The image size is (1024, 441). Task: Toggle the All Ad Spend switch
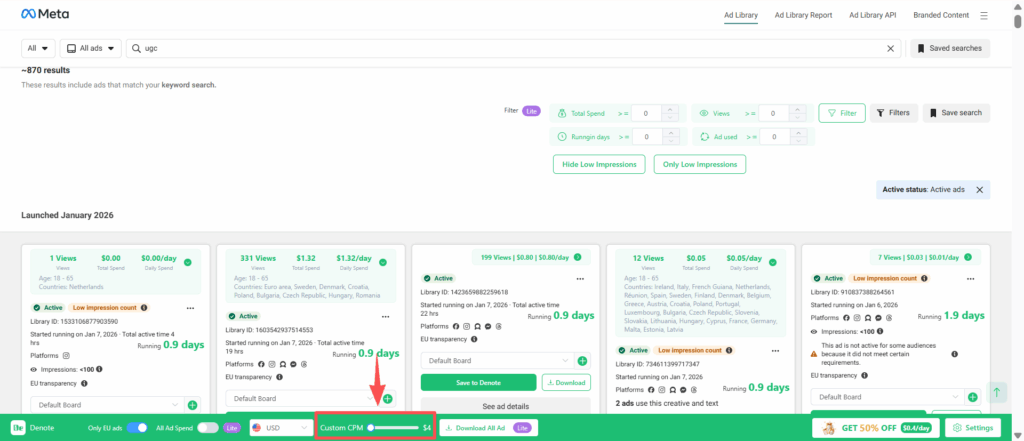point(207,427)
